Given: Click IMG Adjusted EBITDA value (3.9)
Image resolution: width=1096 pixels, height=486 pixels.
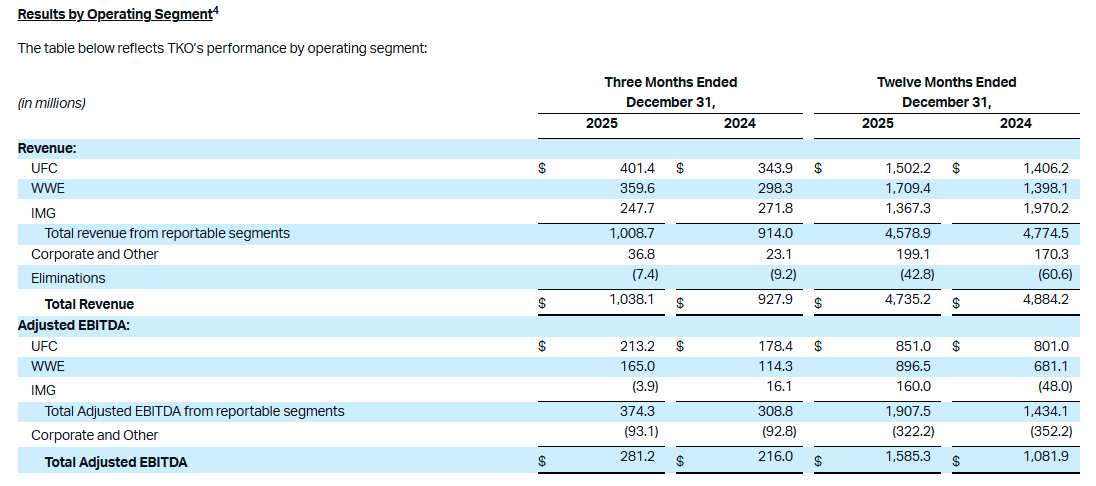Looking at the screenshot, I should (644, 386).
